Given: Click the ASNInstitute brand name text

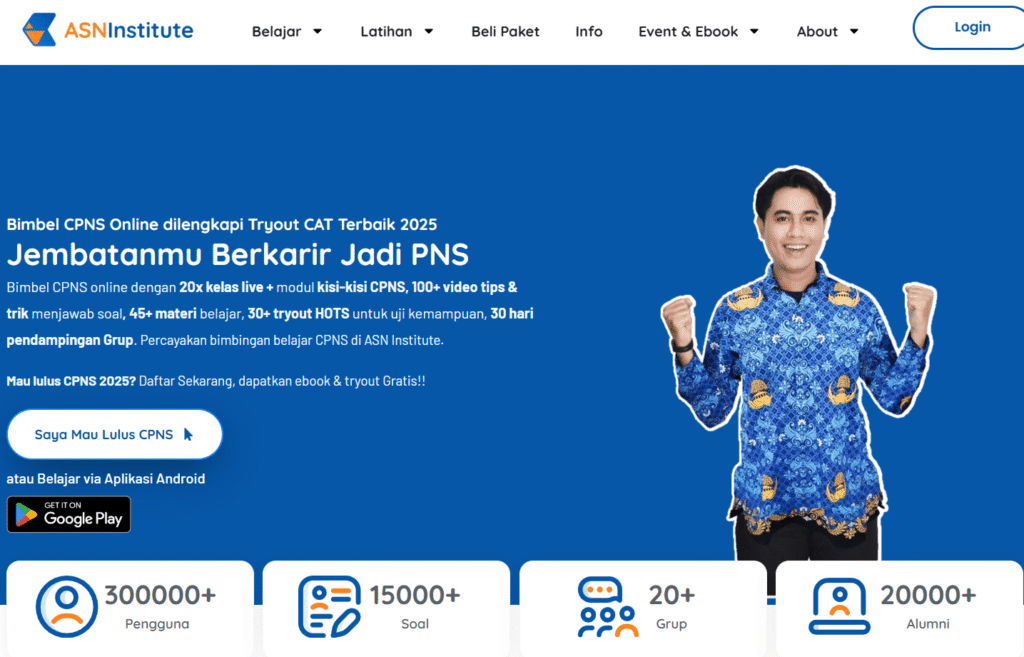Looking at the screenshot, I should tap(129, 30).
